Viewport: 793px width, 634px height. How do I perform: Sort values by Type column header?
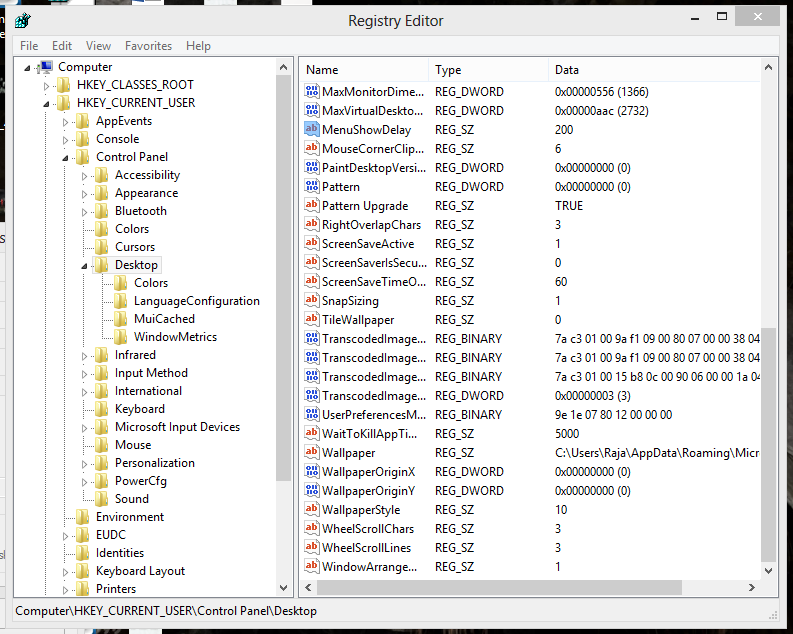coord(489,70)
